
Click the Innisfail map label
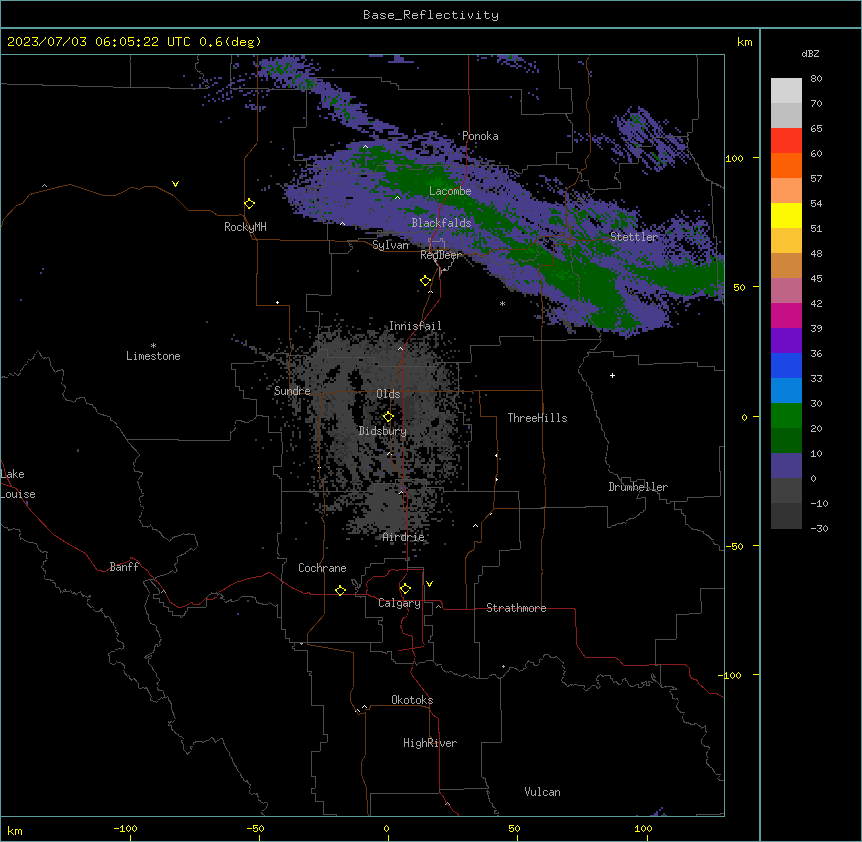(x=415, y=326)
